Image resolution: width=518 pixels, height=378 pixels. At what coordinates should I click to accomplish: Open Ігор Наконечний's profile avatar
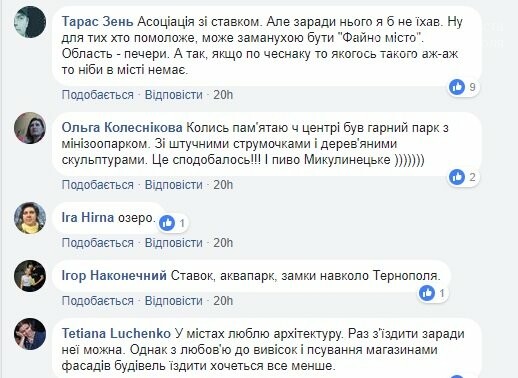(x=30, y=276)
